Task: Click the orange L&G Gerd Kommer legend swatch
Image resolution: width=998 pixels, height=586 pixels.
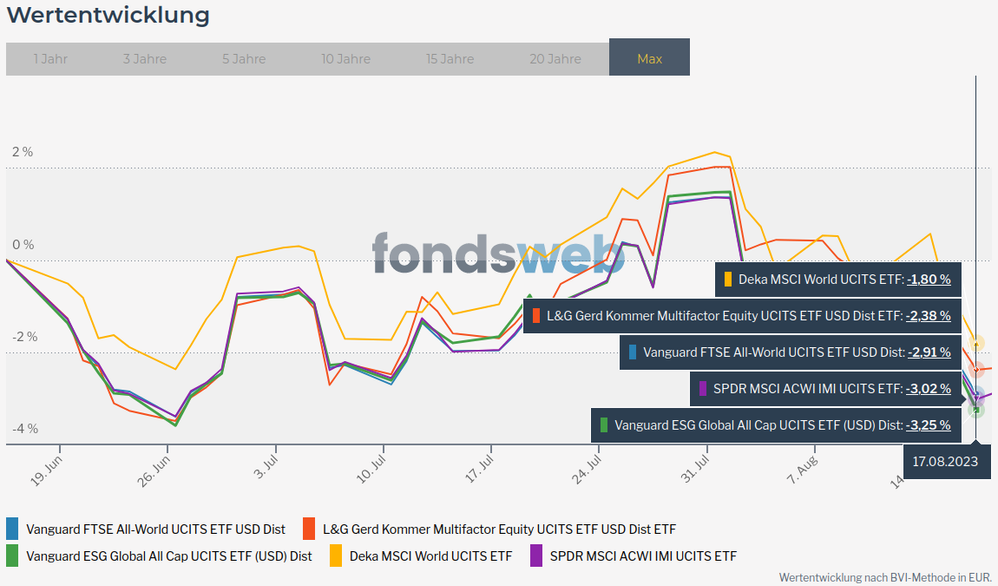Action: pyautogui.click(x=309, y=529)
